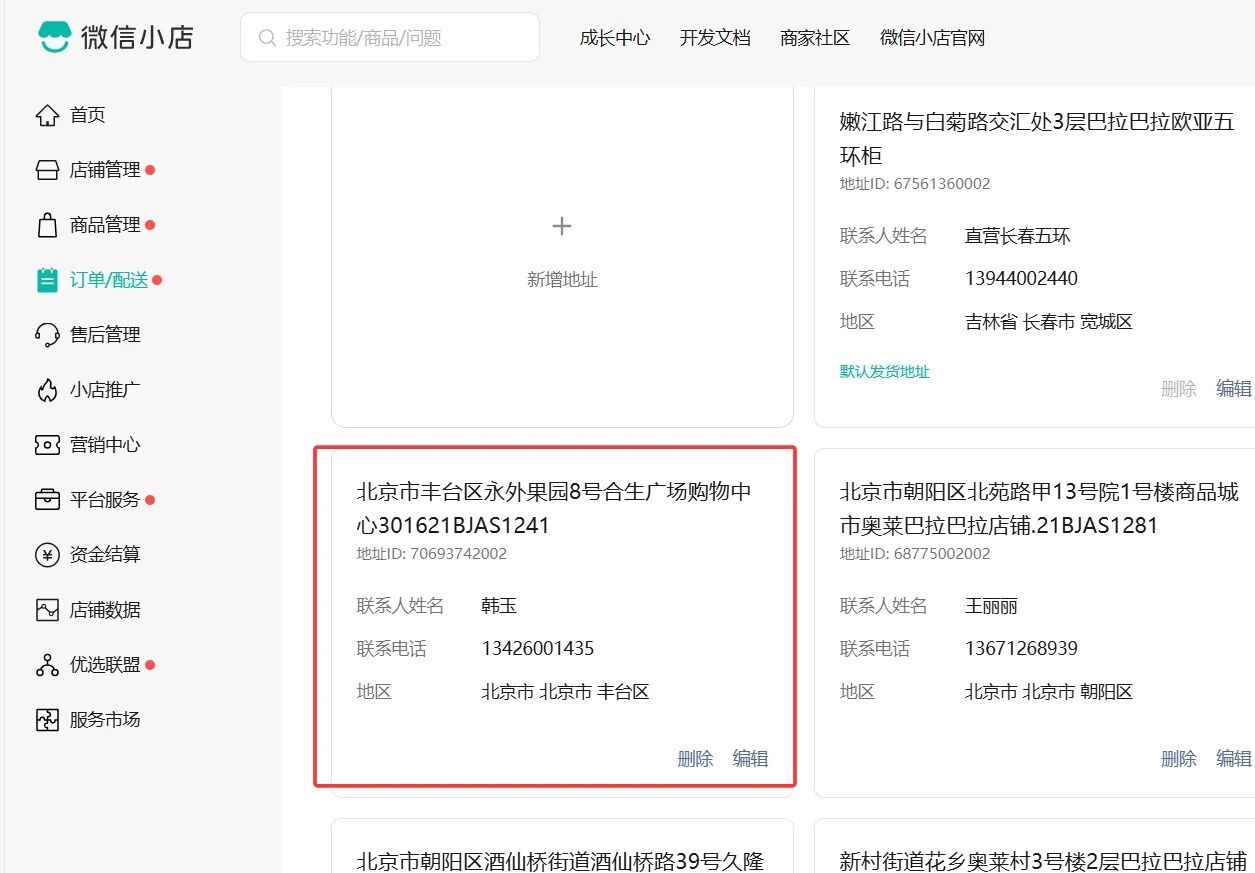Select 优选联盟 menu item
The image size is (1255, 873).
pos(105,665)
